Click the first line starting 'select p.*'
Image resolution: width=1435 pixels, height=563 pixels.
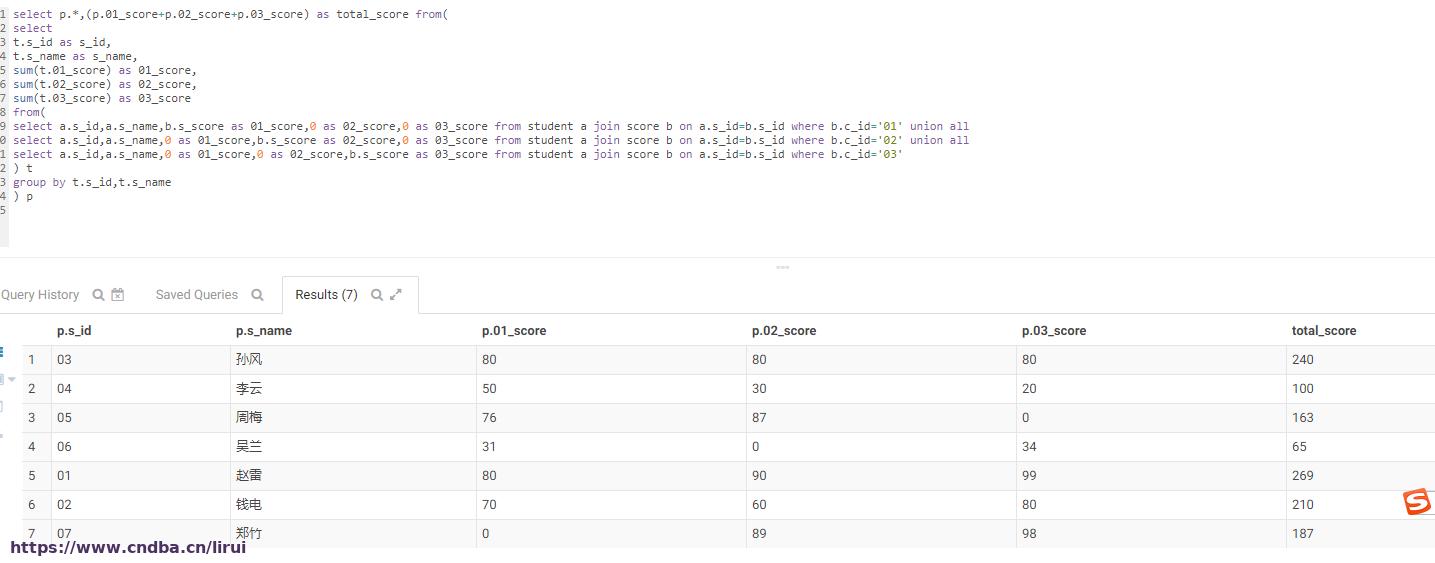coord(230,15)
